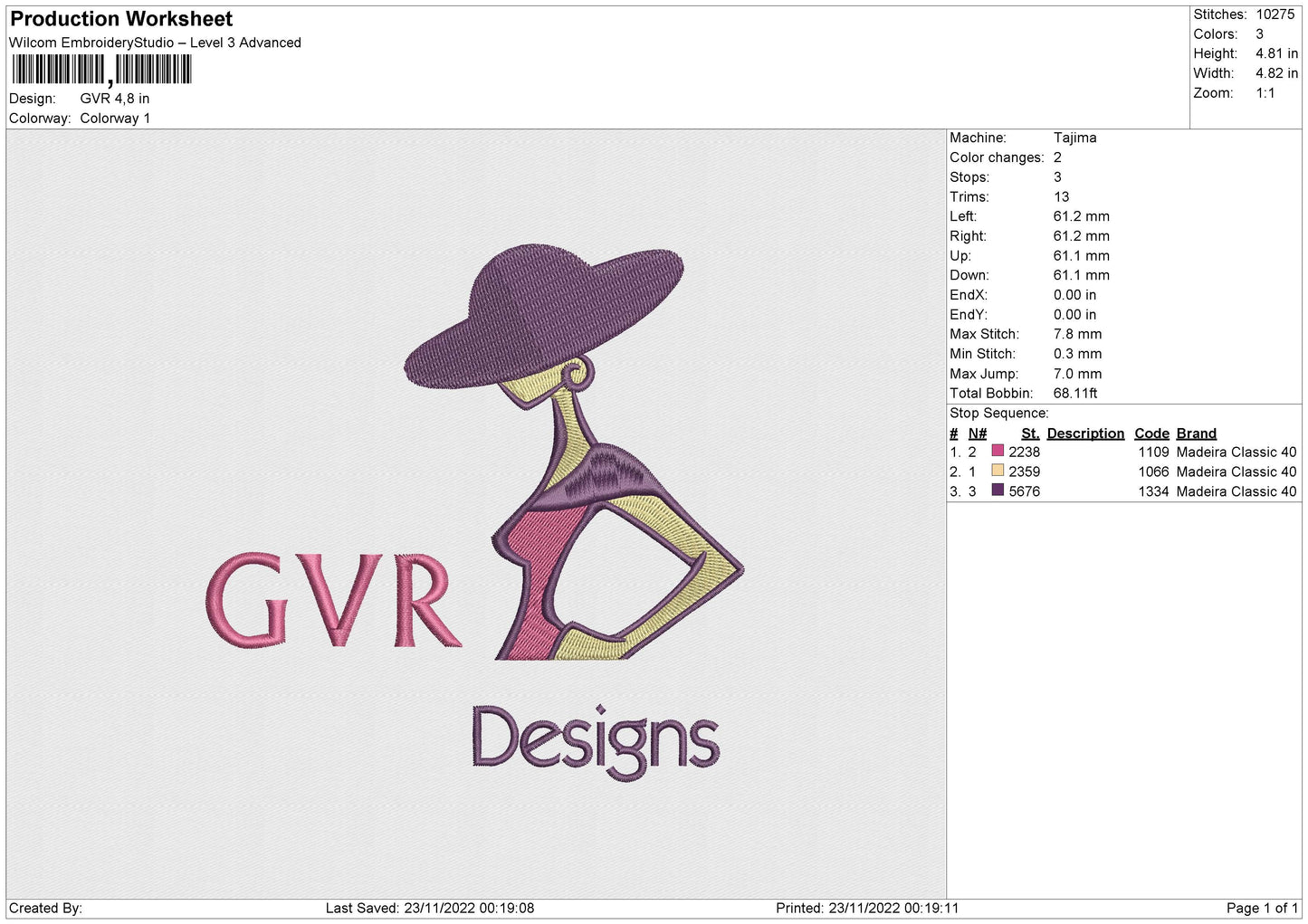Click the 'Production Worksheet' heading
This screenshot has height=924, width=1308.
click(121, 19)
